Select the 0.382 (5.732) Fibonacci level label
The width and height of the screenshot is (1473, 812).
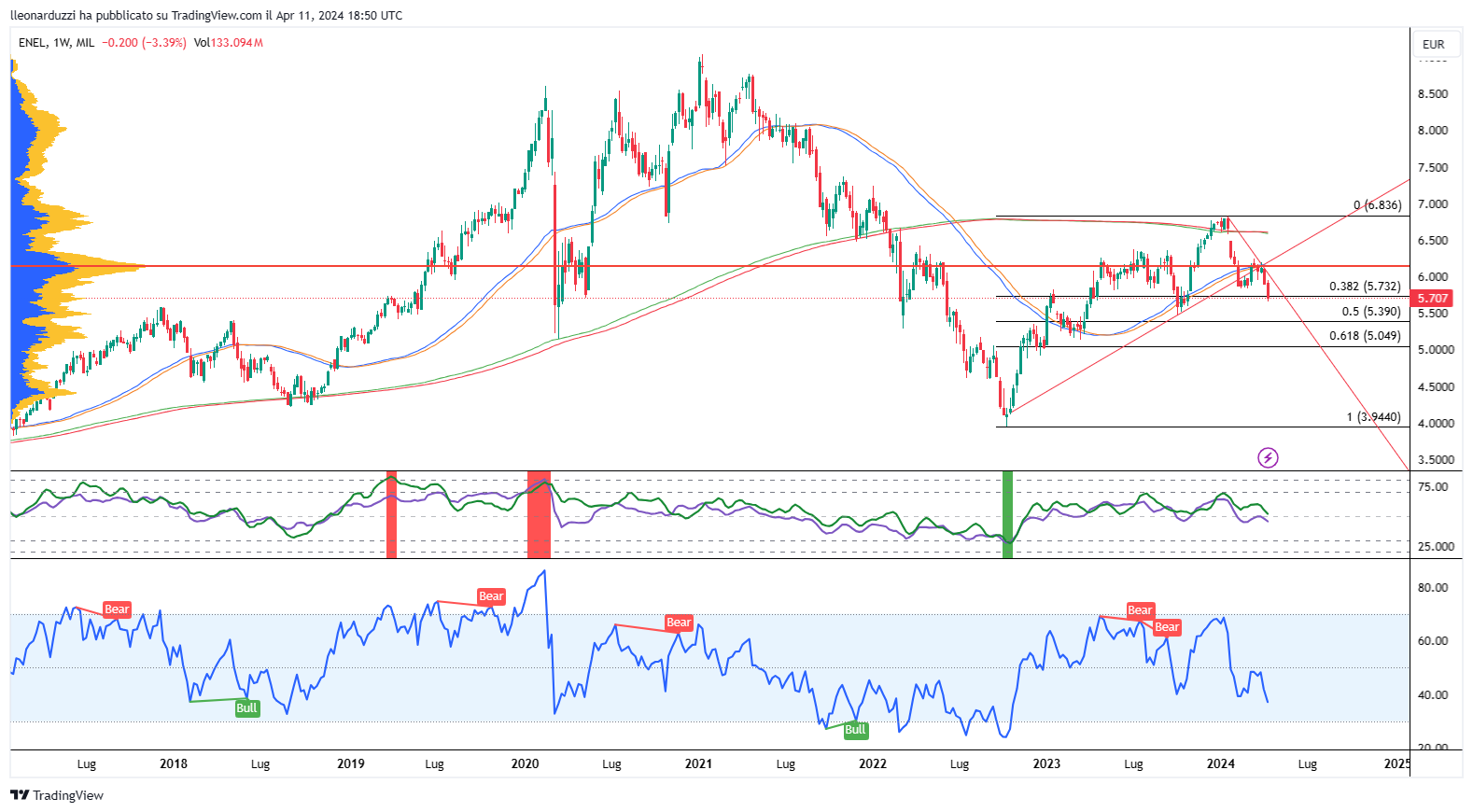(x=1365, y=287)
